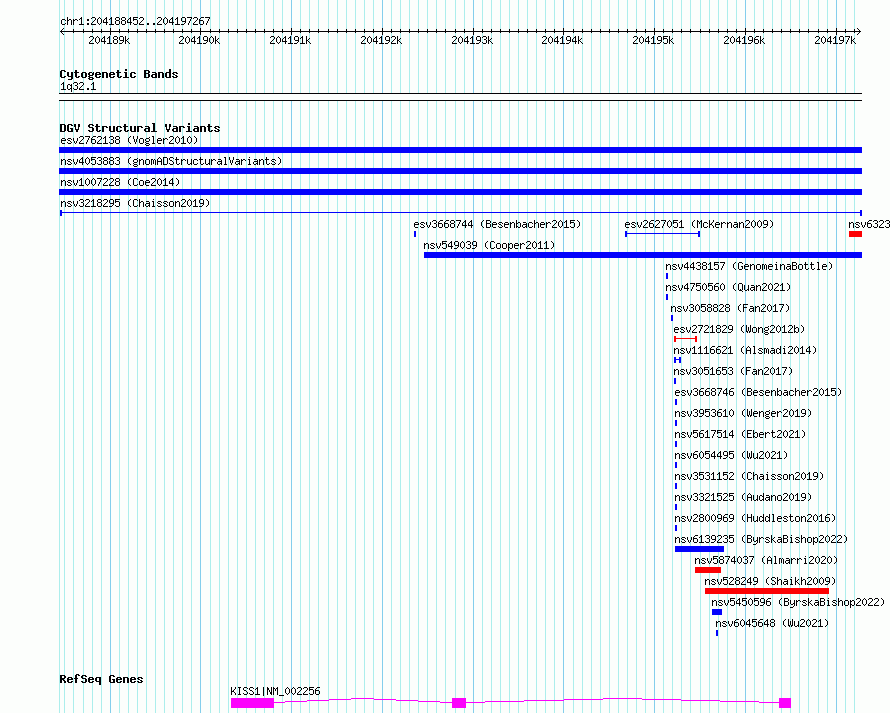Click the first magenta KISS1 exon block
Image resolution: width=890 pixels, height=713 pixels.
click(x=253, y=703)
